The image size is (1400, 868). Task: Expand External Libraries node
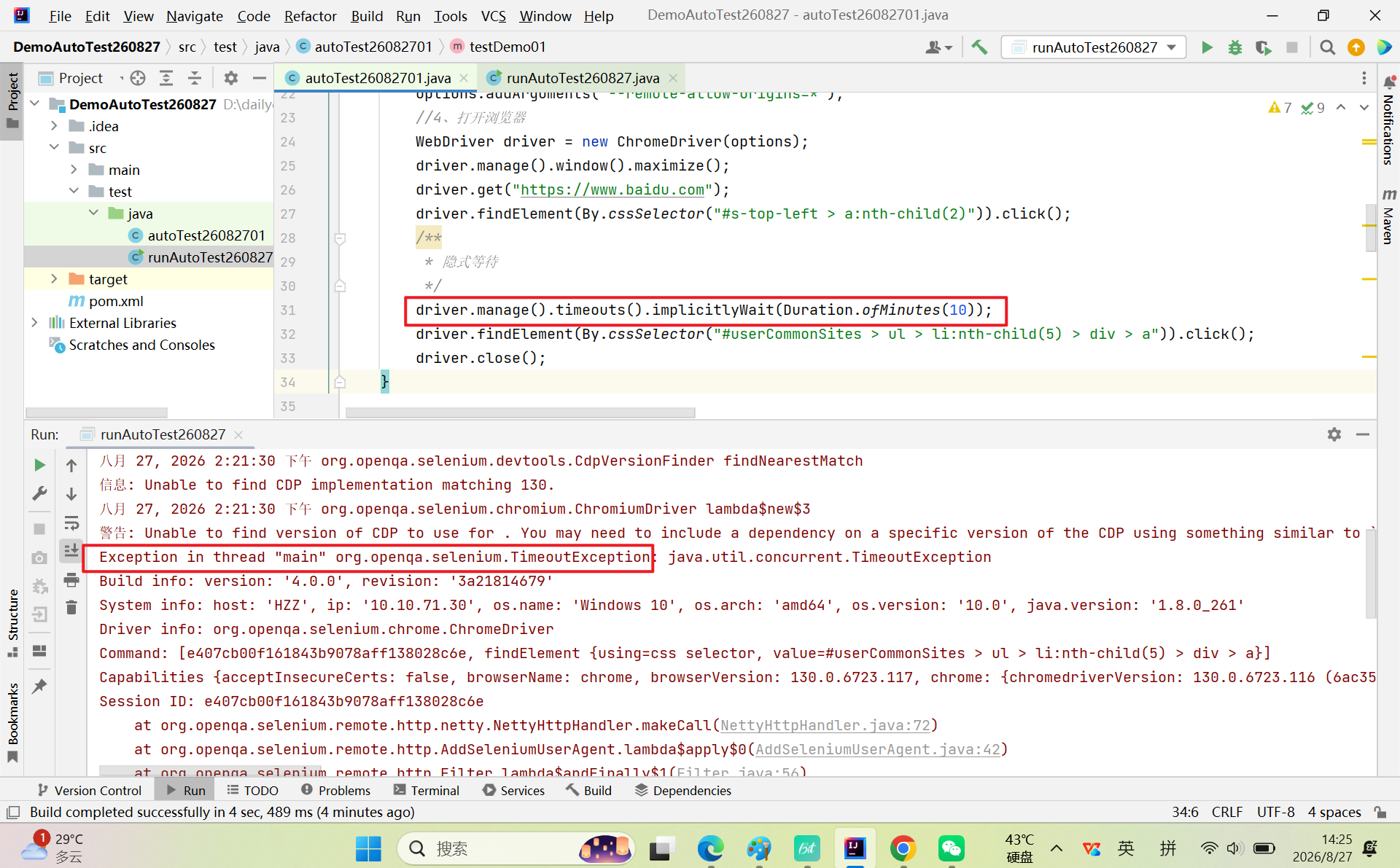[x=35, y=323]
